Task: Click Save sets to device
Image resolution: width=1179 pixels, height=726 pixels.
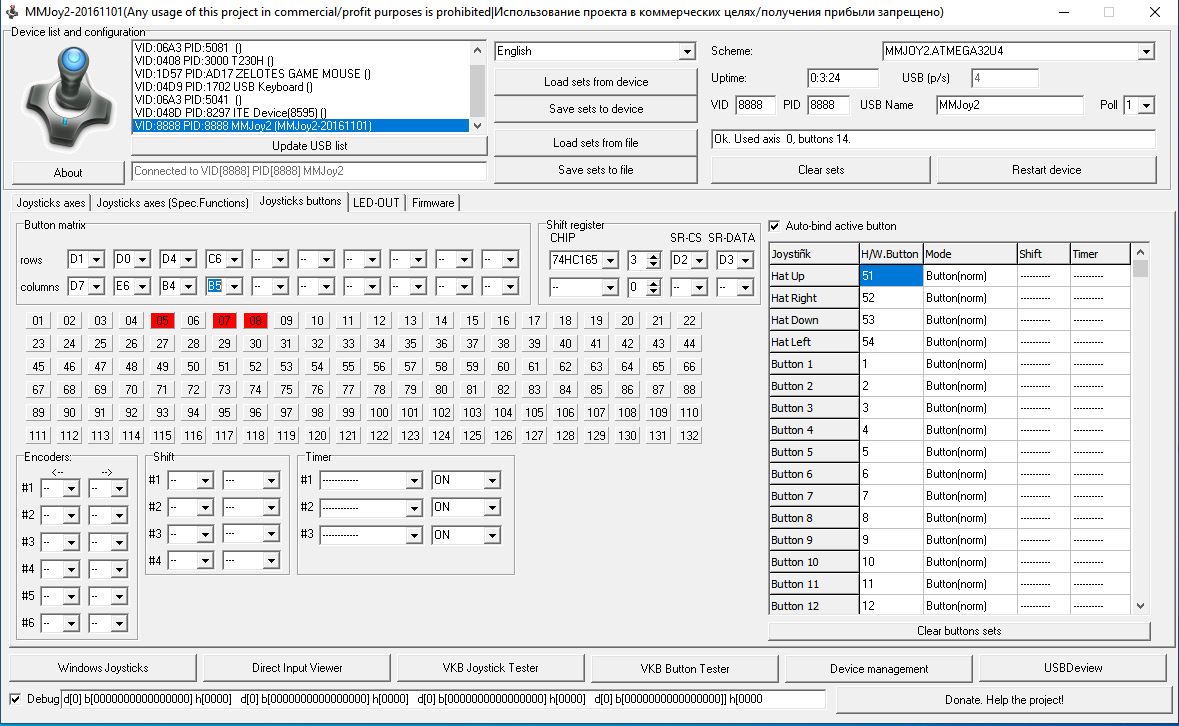Action: point(596,109)
